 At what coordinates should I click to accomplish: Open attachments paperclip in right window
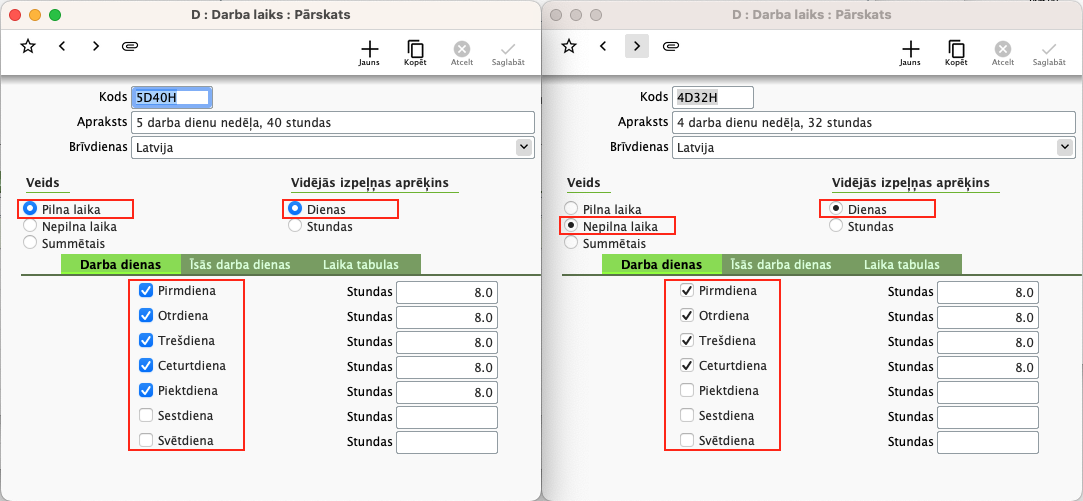(x=669, y=46)
